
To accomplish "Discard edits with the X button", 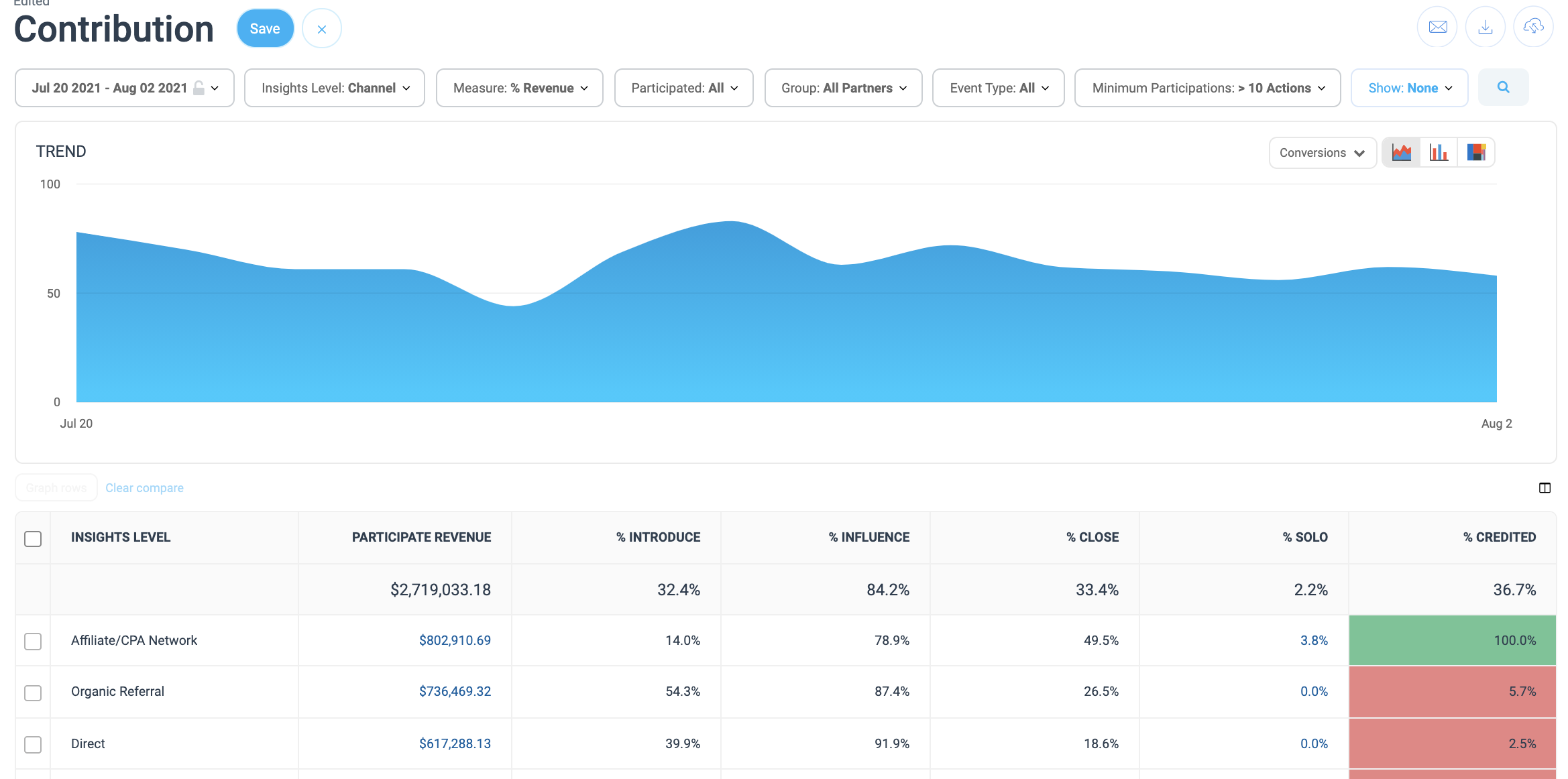I will [322, 29].
